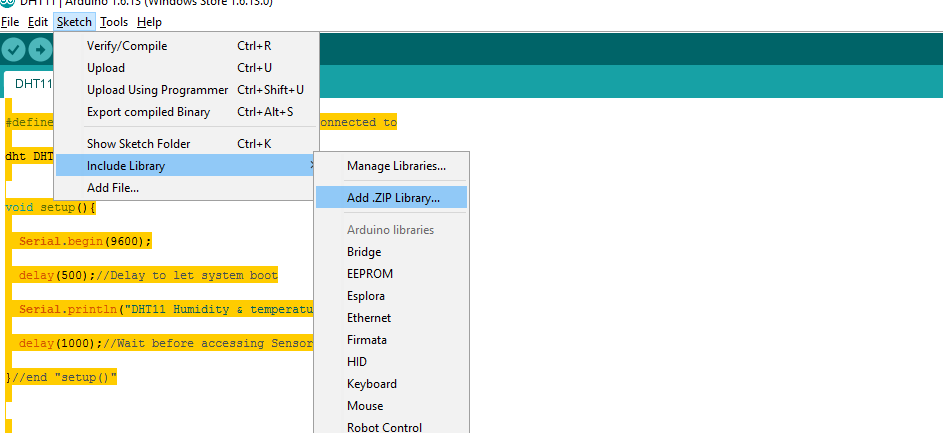943x433 pixels.
Task: Open Manage Libraries... dialog
Action: click(396, 166)
